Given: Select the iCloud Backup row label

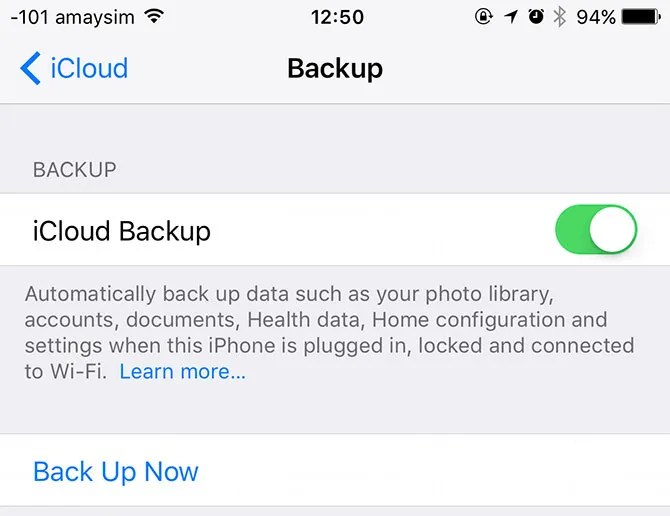Looking at the screenshot, I should point(122,232).
